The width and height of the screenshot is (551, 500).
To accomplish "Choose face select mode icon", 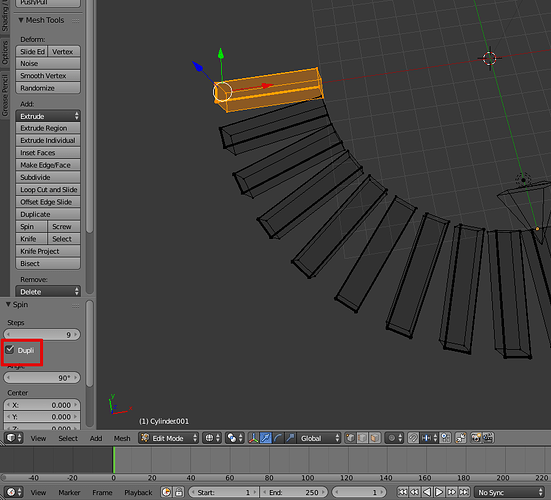I will [375, 438].
